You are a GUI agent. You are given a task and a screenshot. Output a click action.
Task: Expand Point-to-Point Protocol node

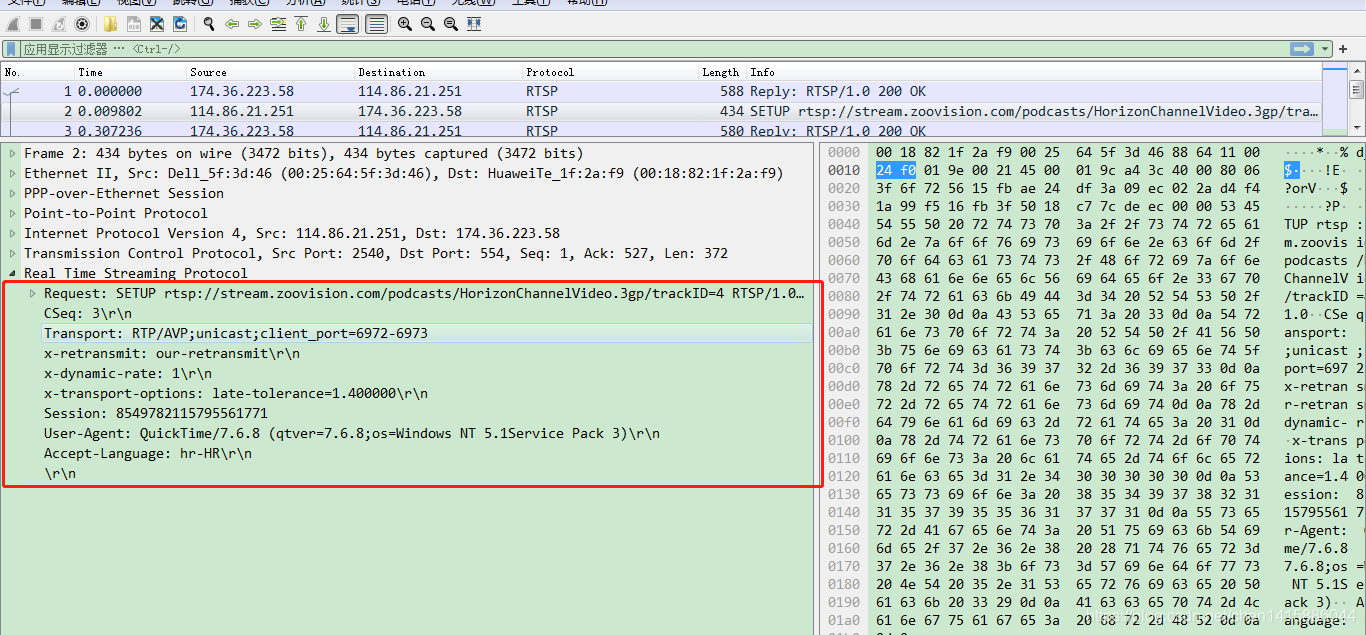12,213
